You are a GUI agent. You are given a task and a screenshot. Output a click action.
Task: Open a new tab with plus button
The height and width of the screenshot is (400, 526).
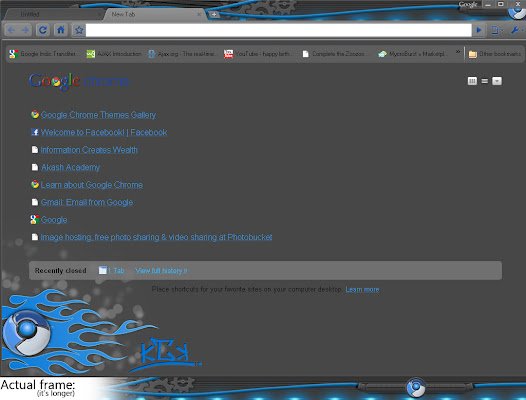[214, 14]
